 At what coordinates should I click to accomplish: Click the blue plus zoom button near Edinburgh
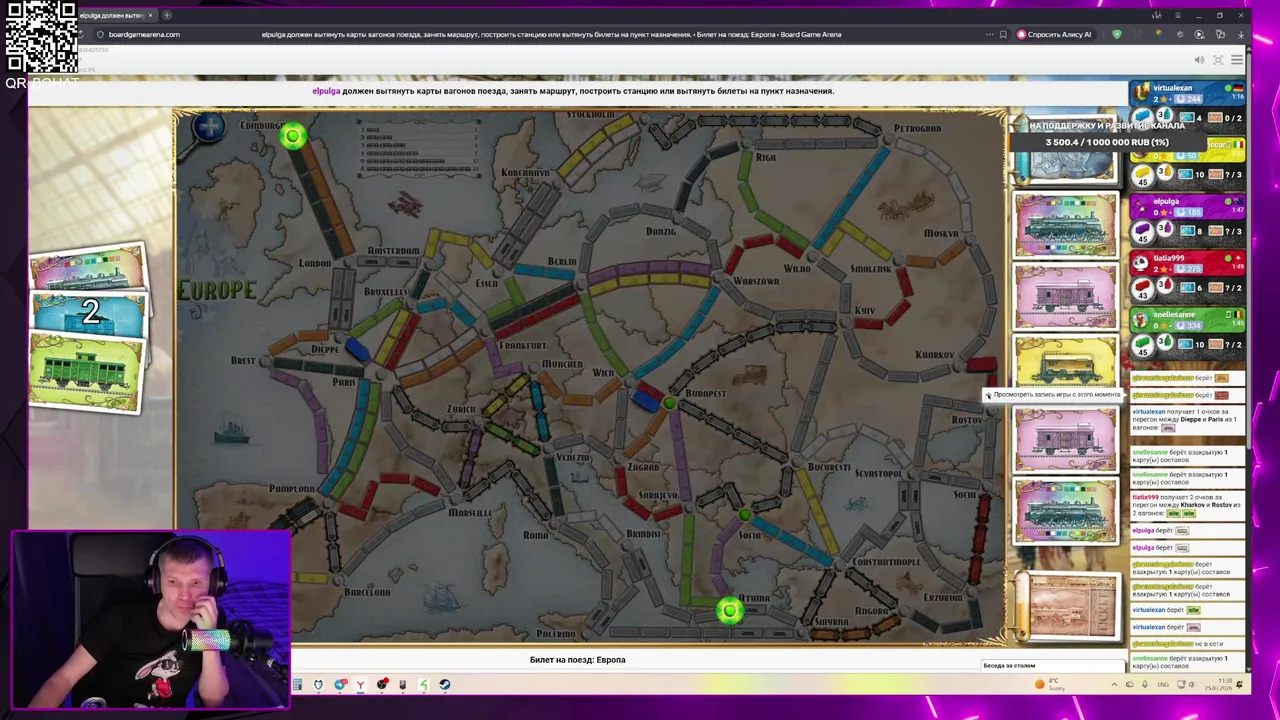coord(209,127)
